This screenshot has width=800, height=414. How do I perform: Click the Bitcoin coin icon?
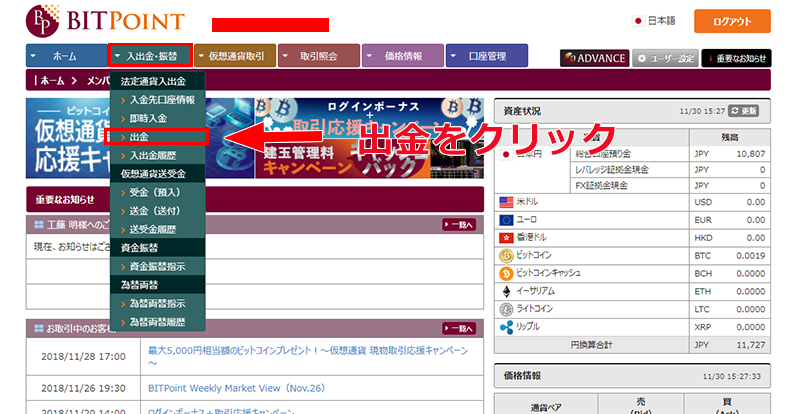click(x=506, y=256)
